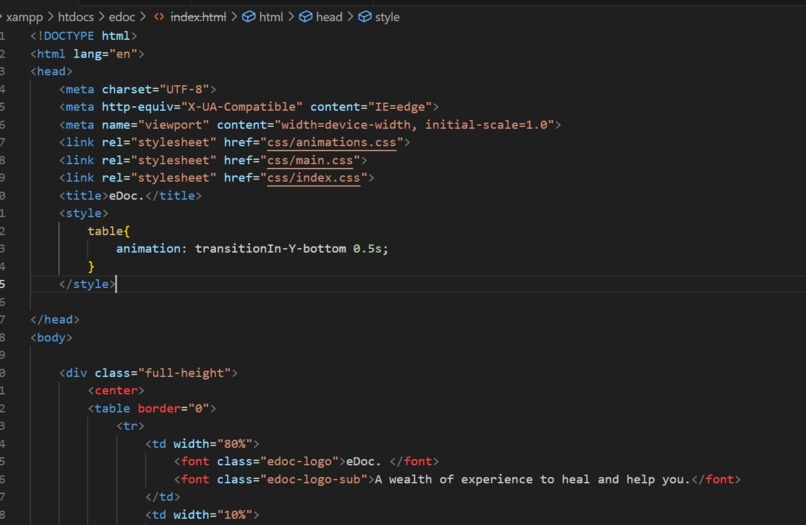
Task: Click the td width="80%" tag
Action: 202,444
